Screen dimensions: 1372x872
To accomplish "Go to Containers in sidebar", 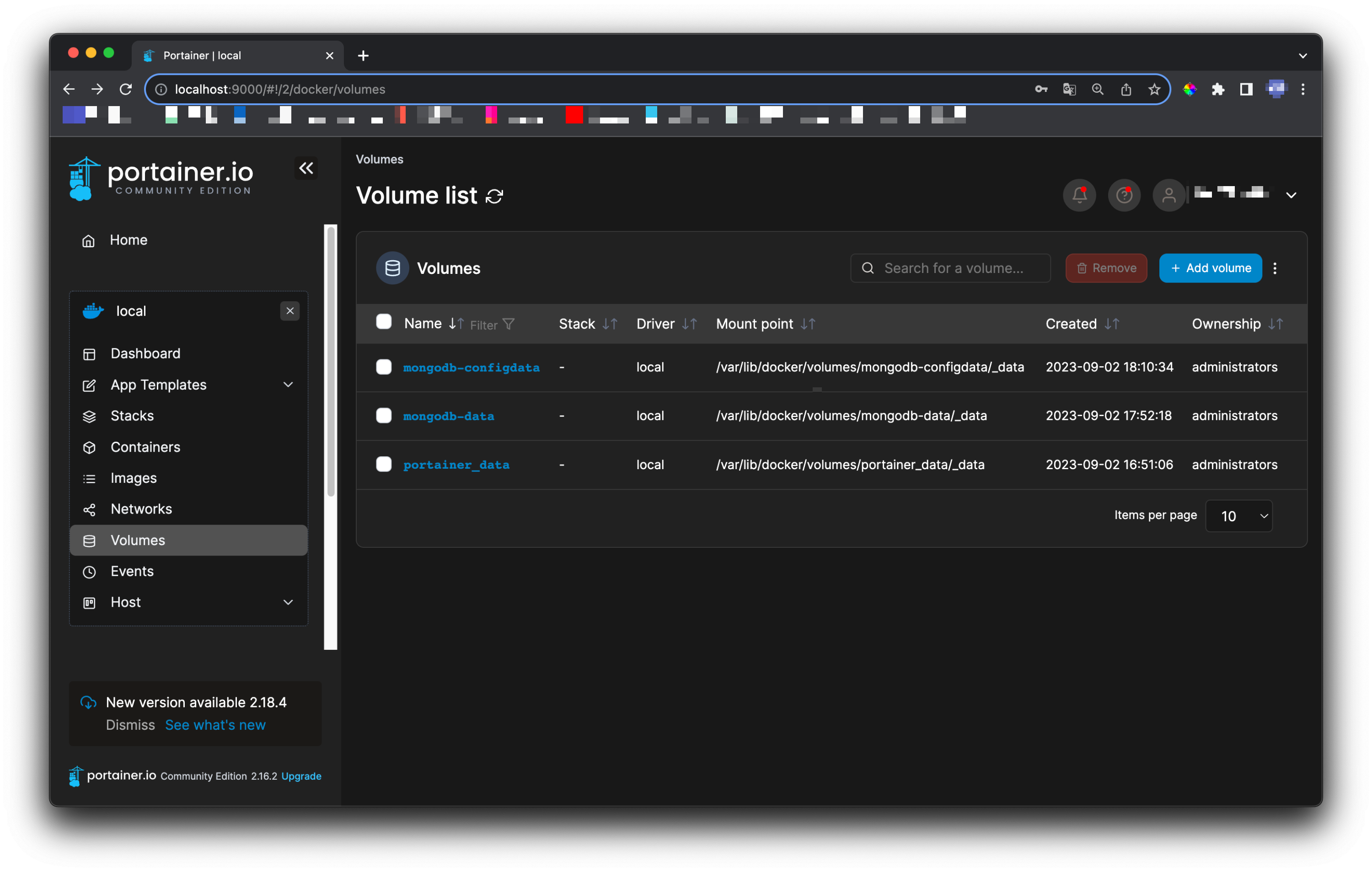I will pos(145,447).
